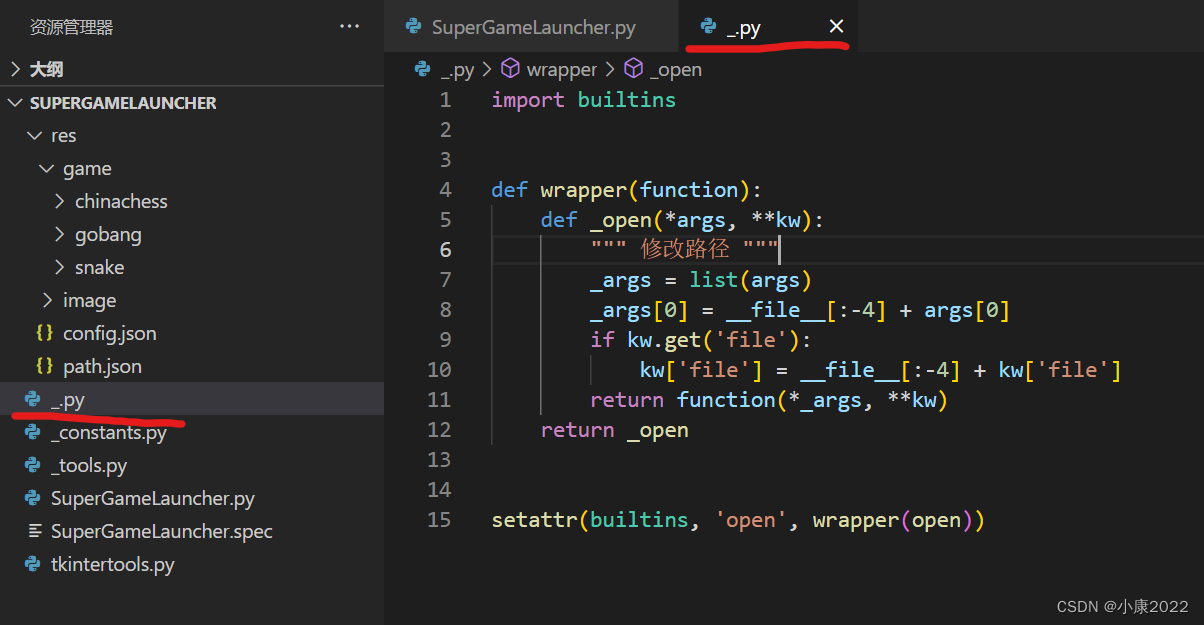Screen dimensions: 1204x625
Task: Click the setattr(builtins, 'open', ...) line
Action: [x=738, y=520]
